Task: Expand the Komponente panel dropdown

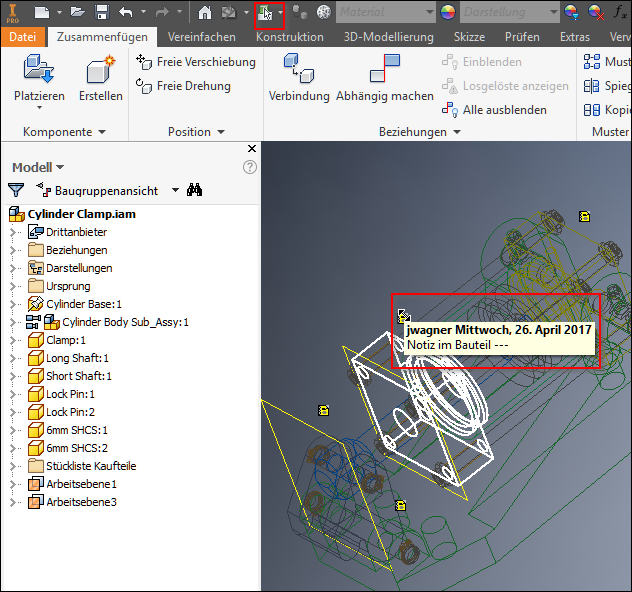Action: [x=102, y=132]
